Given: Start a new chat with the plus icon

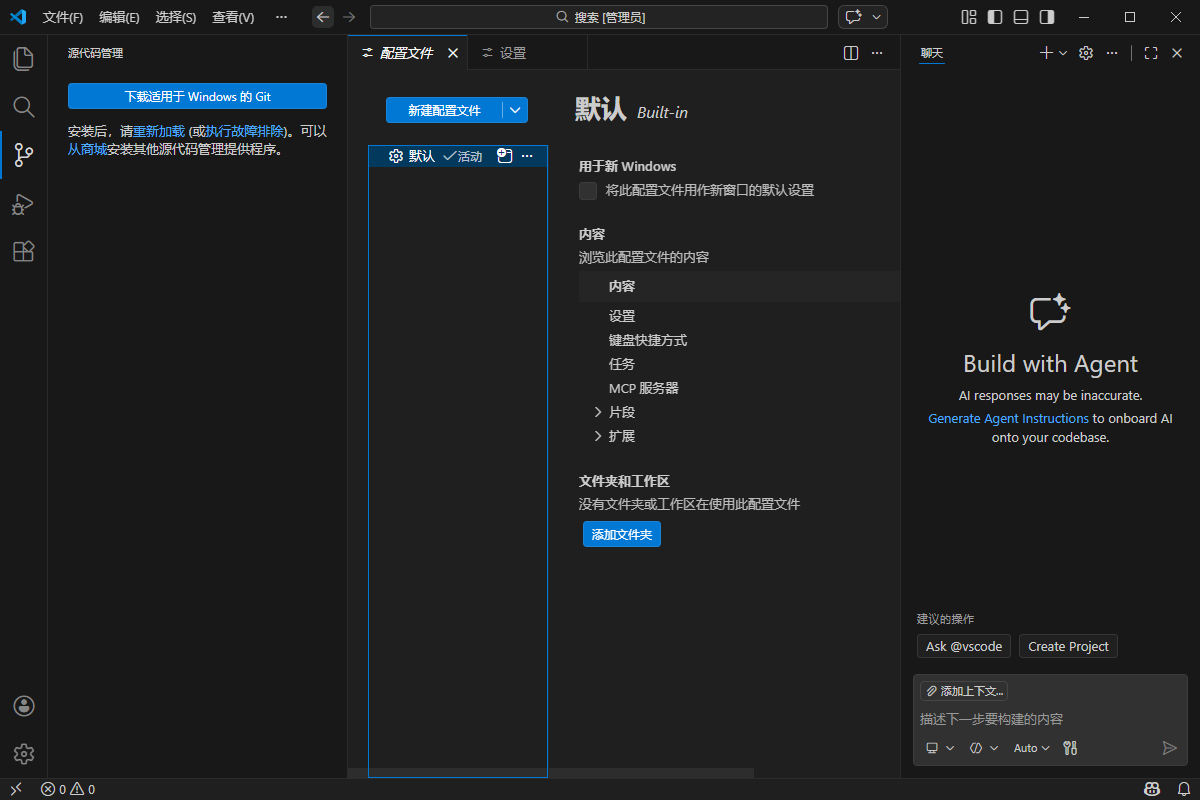Looking at the screenshot, I should 1045,53.
